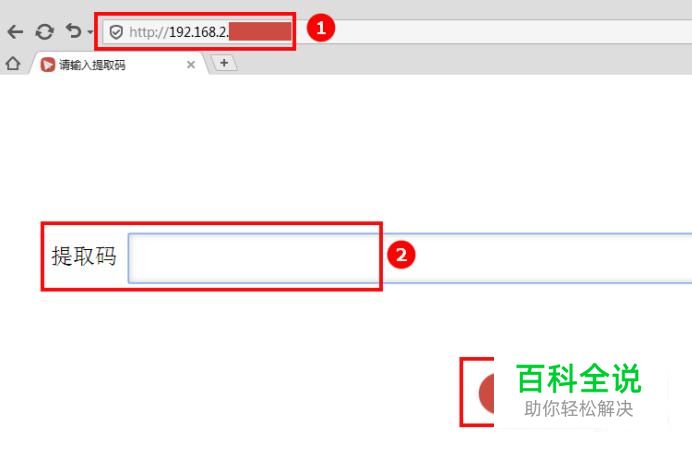Expand the dropdown arrow beside the undo icon
The image size is (692, 453).
click(90, 32)
